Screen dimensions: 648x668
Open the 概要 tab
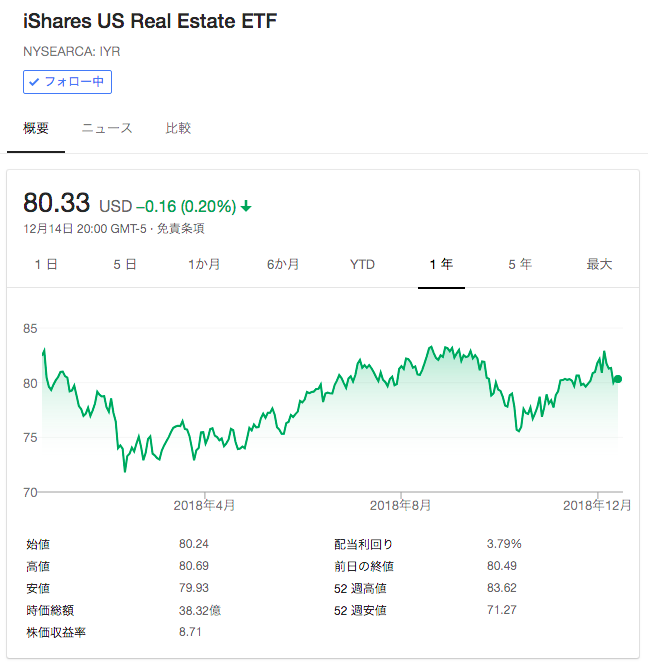(36, 128)
